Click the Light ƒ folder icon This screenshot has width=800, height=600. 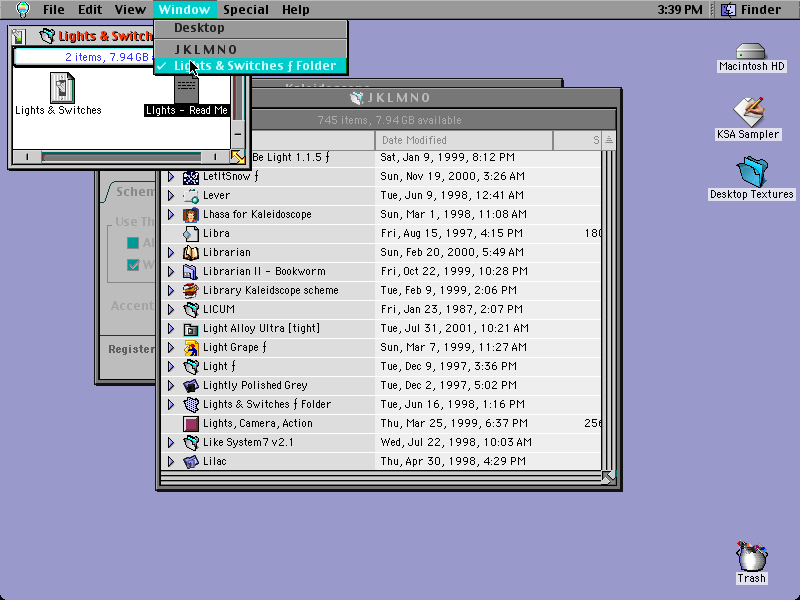[191, 367]
